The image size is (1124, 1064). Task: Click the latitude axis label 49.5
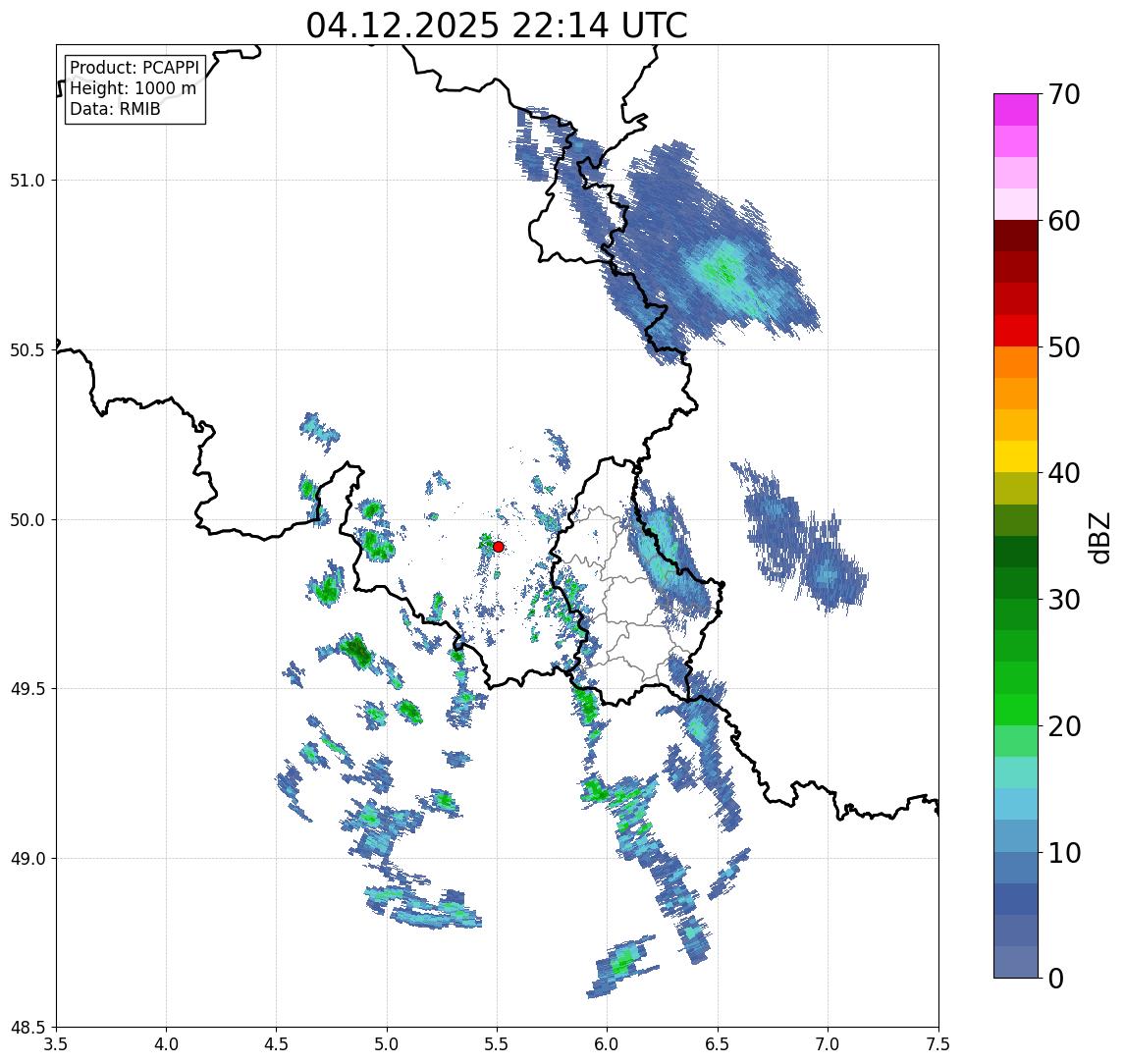pyautogui.click(x=27, y=689)
